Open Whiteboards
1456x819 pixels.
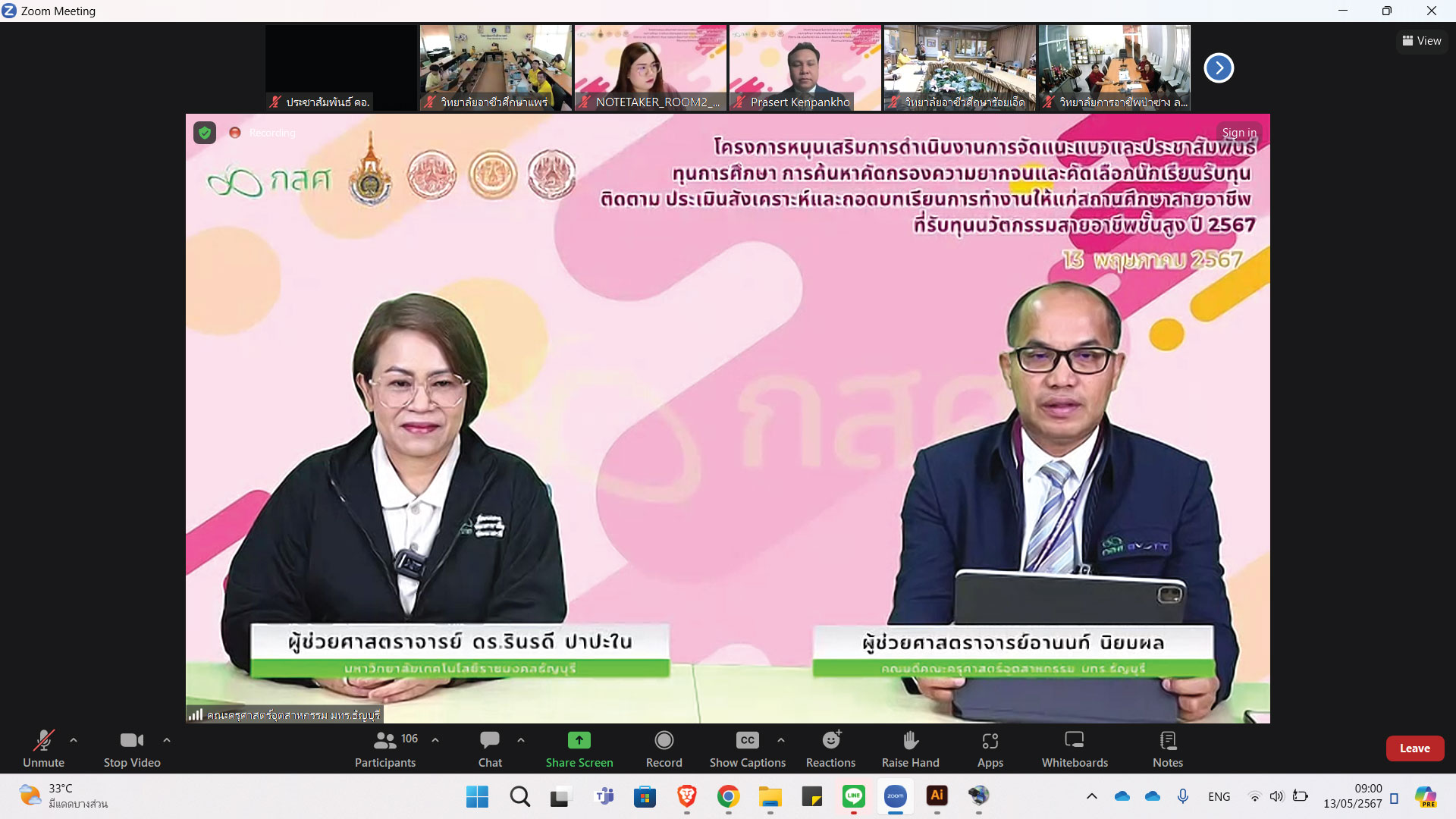pos(1074,748)
